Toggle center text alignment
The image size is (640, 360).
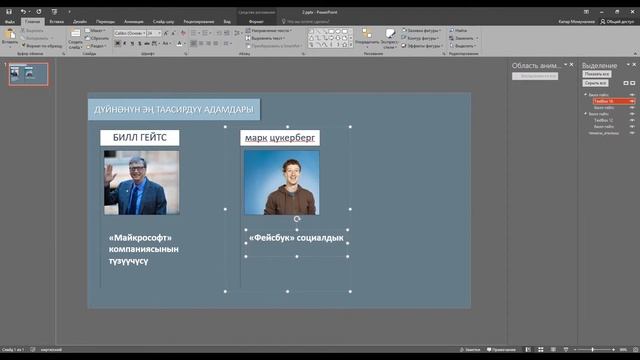coord(201,43)
